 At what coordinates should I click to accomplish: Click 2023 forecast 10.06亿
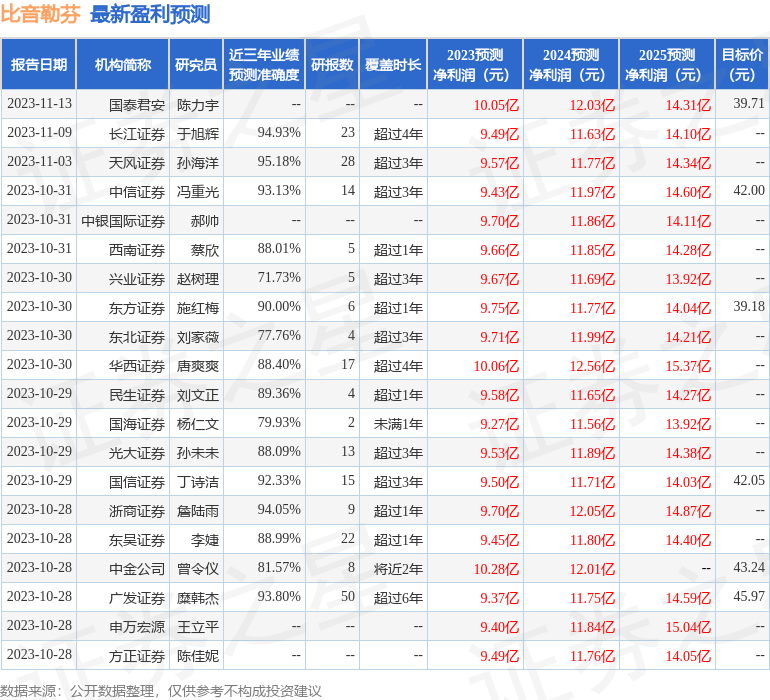tap(496, 366)
